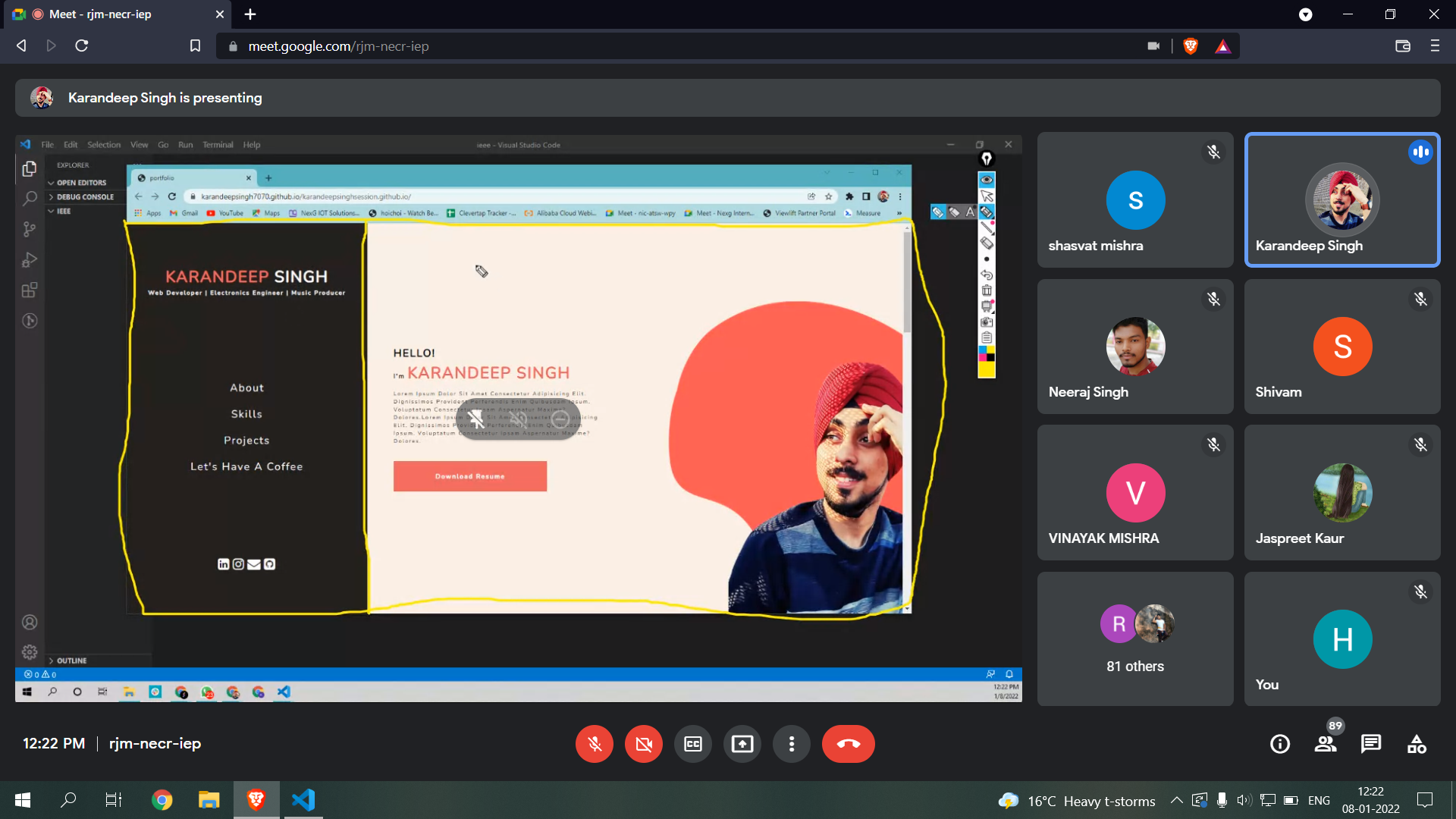Open the chat panel icon

tap(1370, 744)
